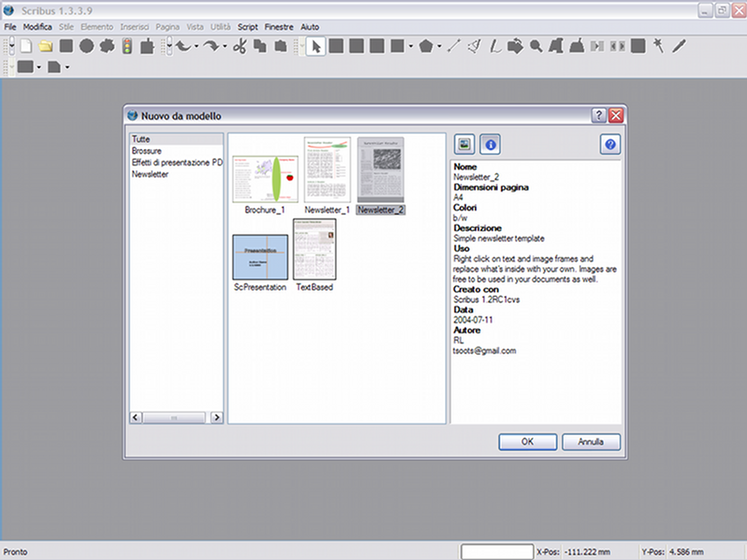Select the Bezier curve pen tool

[x=474, y=46]
